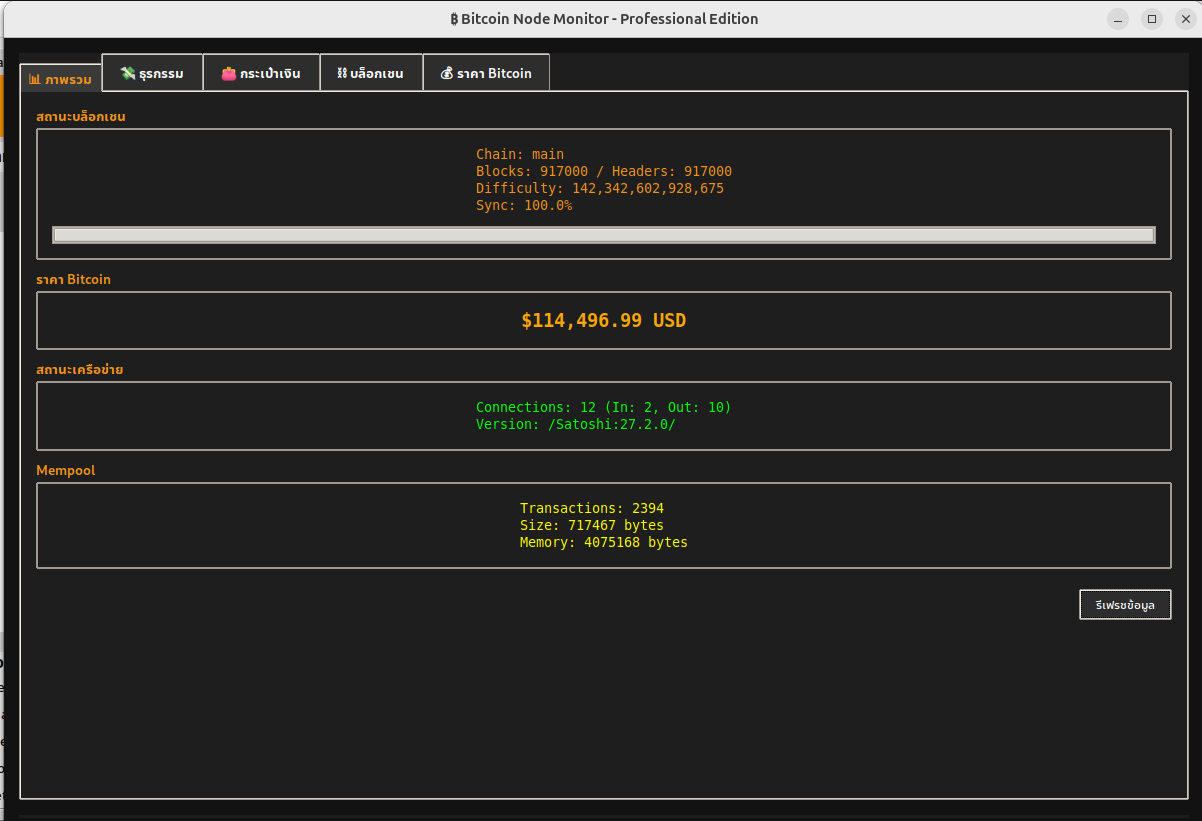Click the Bitcoin symbol in window title
This screenshot has height=821, width=1202.
pos(453,19)
